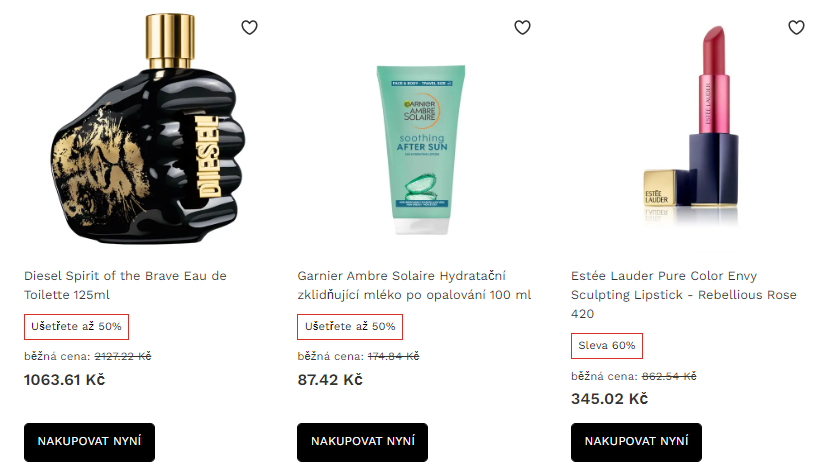Open Garnier Ambre Solaire Hydratační product title
This screenshot has width=817, height=466.
[414, 285]
